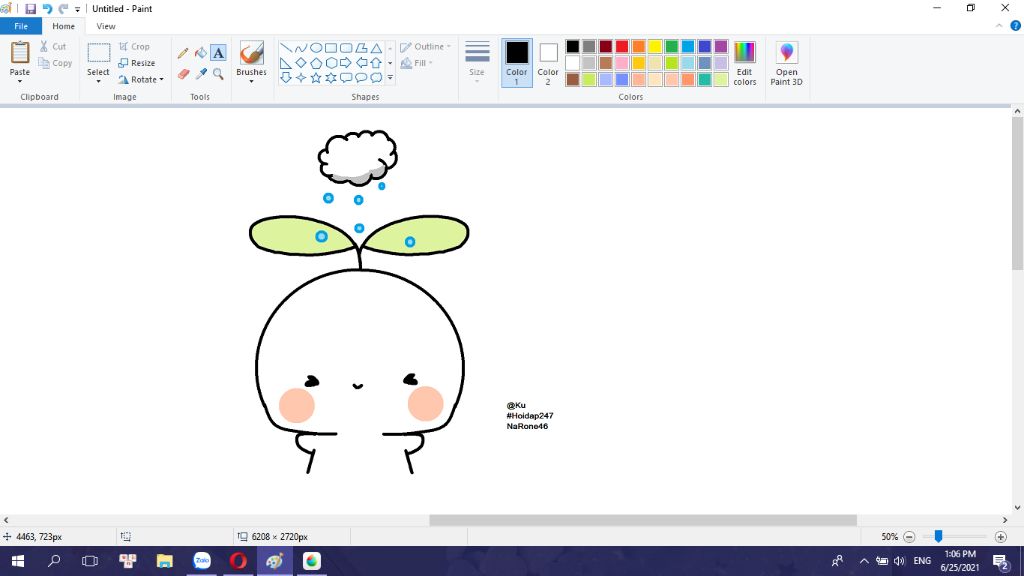The height and width of the screenshot is (576, 1024).
Task: Choose the Eraser tool
Action: pos(183,73)
